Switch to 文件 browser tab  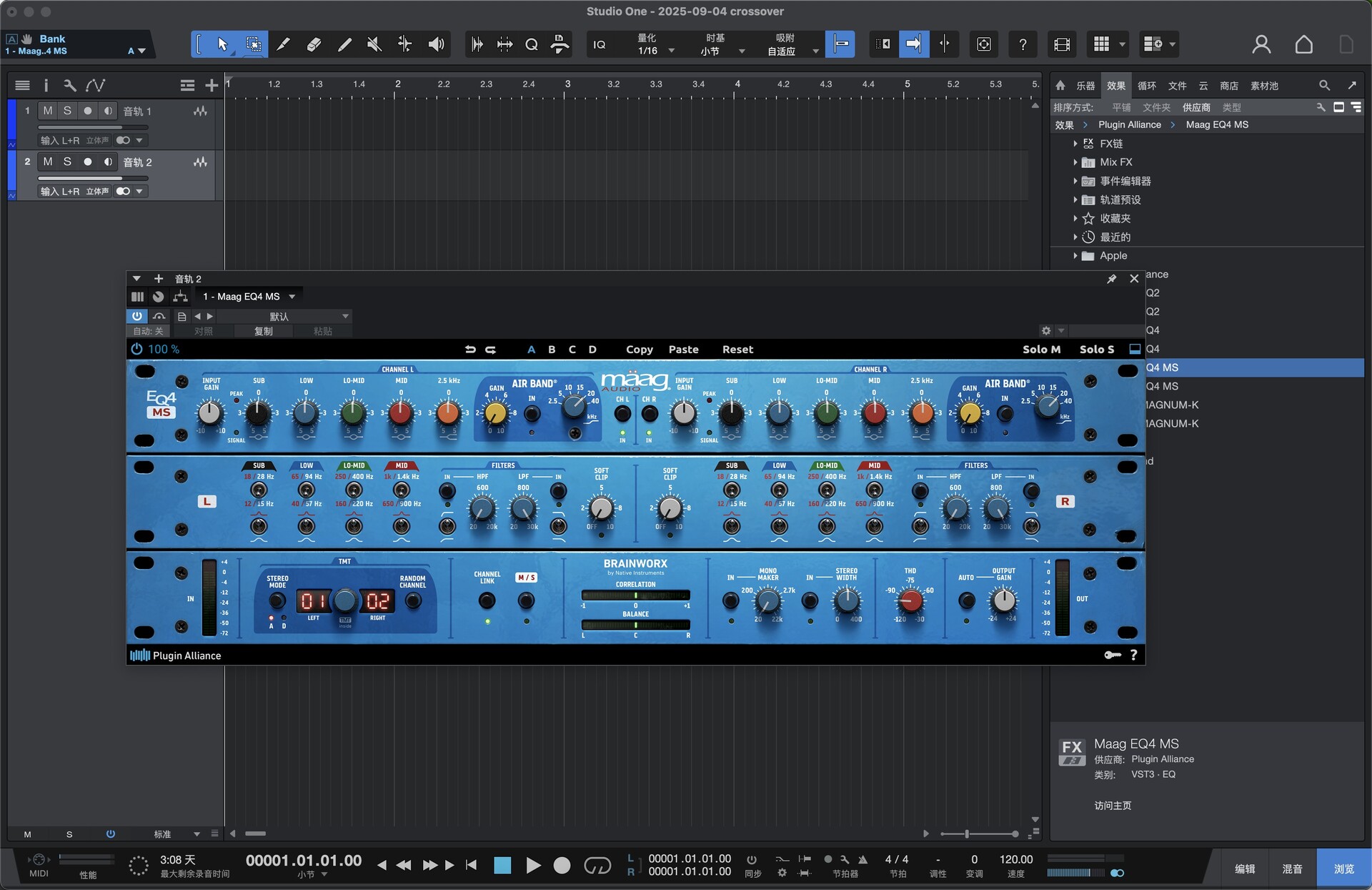[1177, 86]
